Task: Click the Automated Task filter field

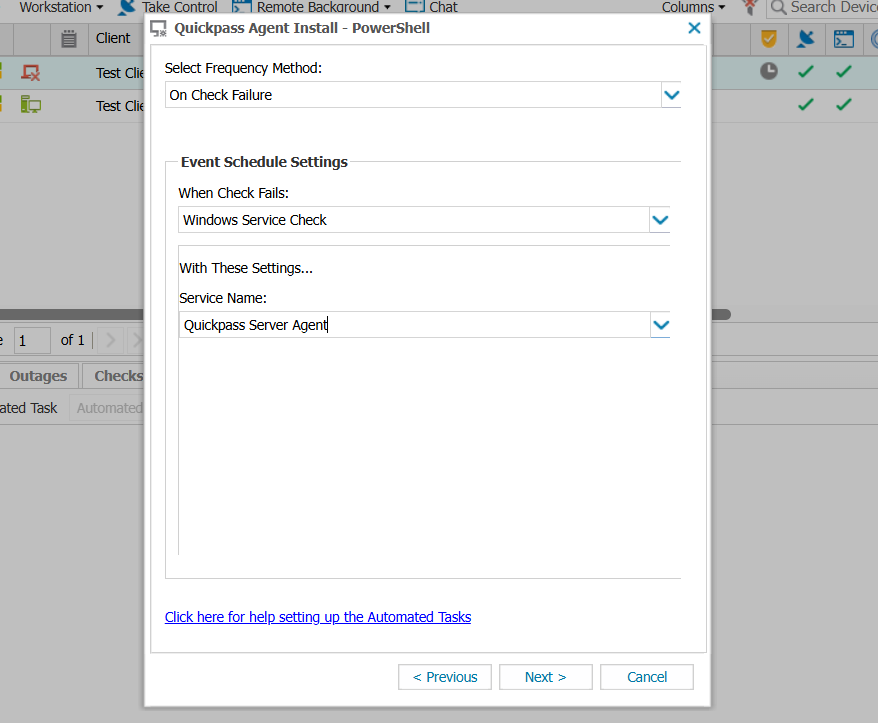Action: (x=107, y=408)
